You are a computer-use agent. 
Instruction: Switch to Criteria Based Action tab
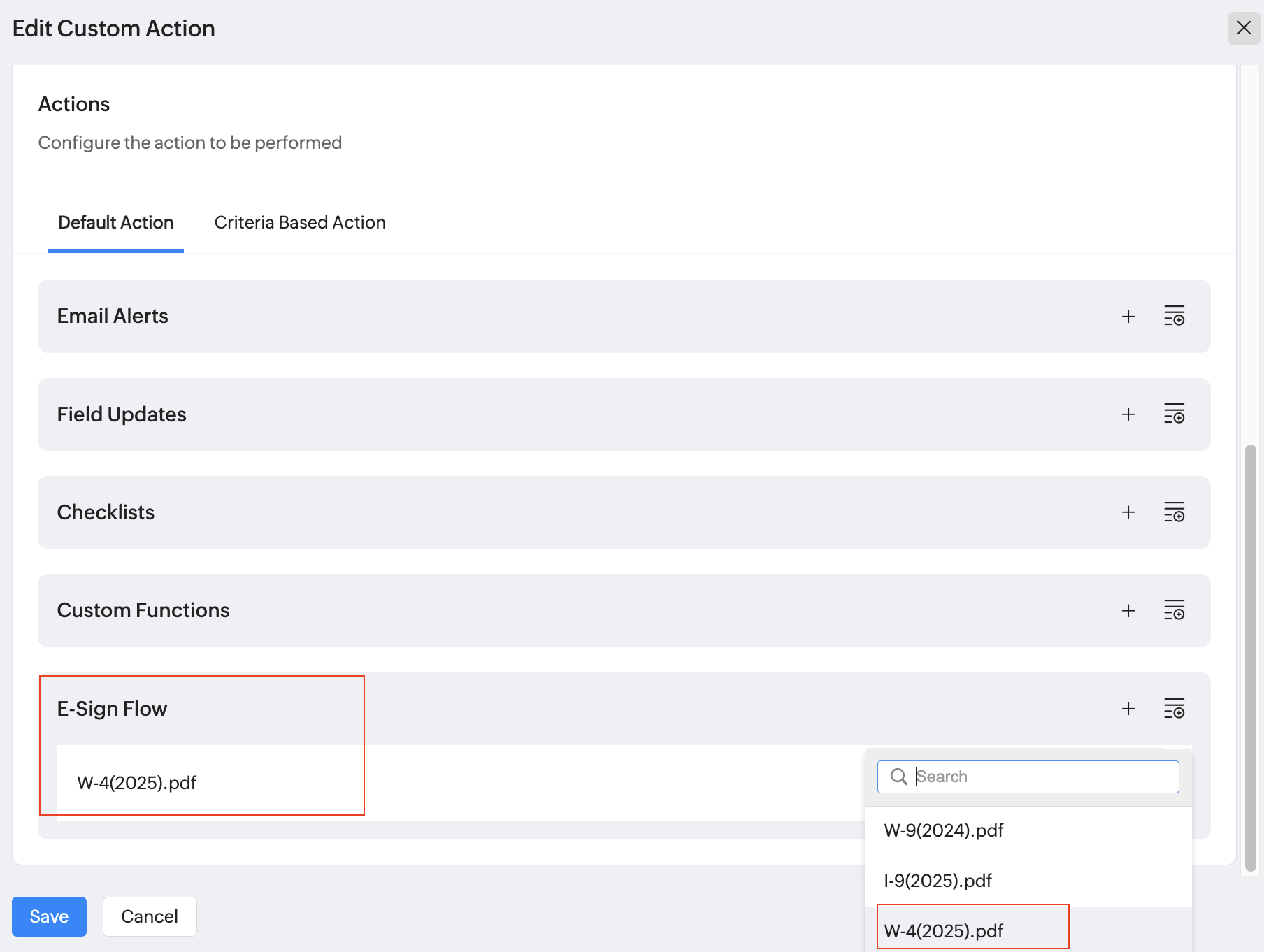coord(300,222)
